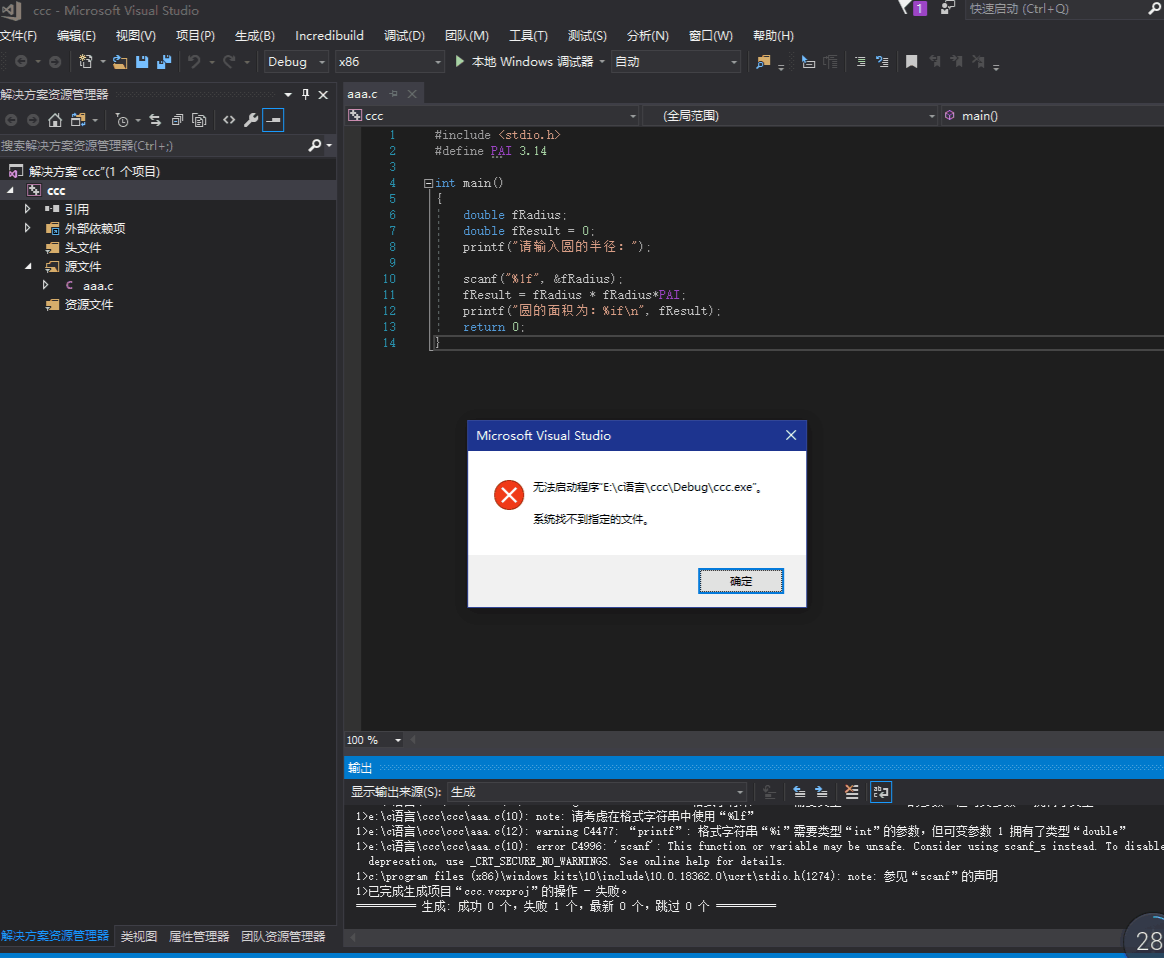
Task: Toggle Preview Selected Items in Solution Explorer
Action: (273, 119)
